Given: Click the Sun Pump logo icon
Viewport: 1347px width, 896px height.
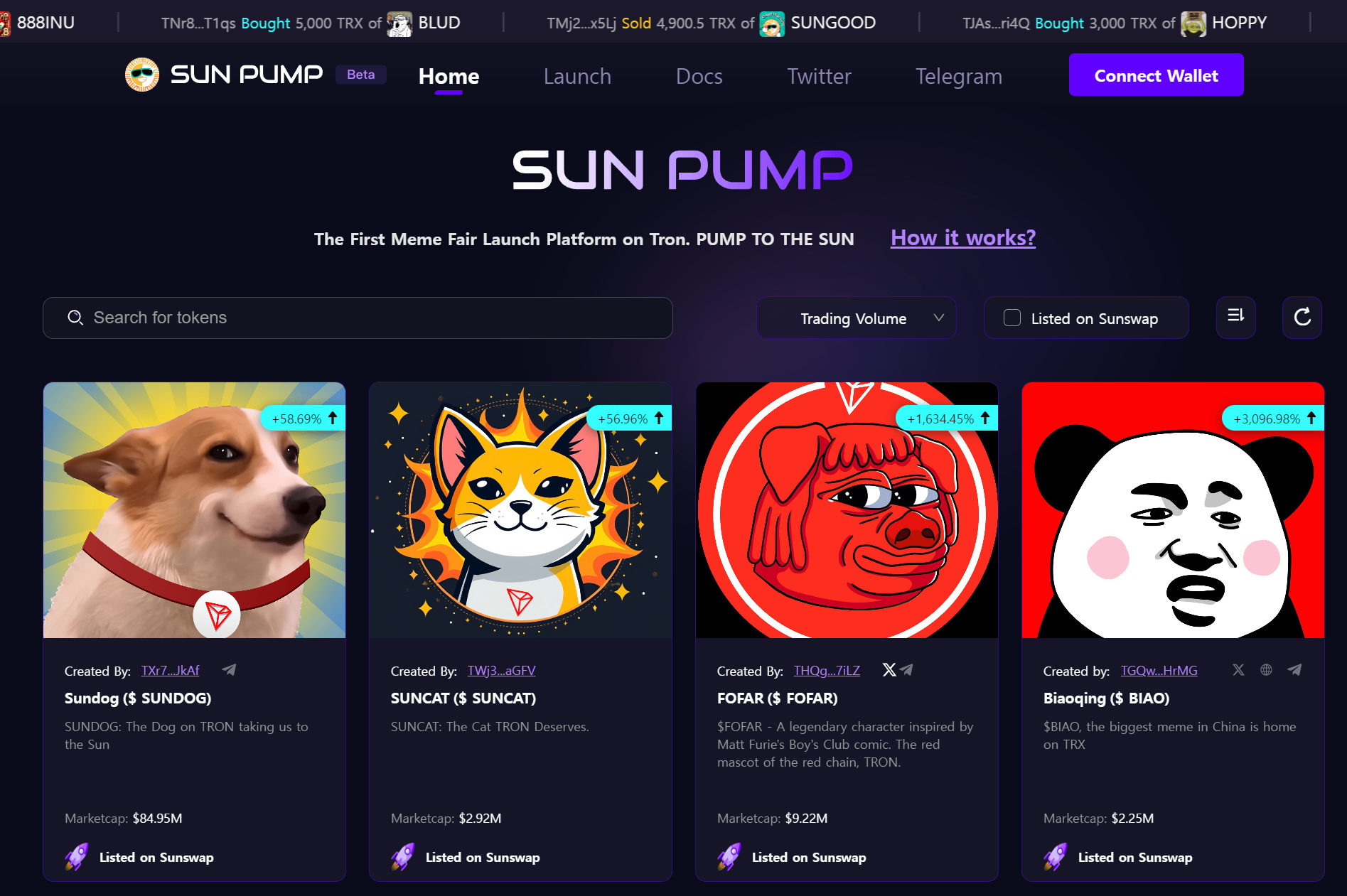Looking at the screenshot, I should tap(142, 75).
